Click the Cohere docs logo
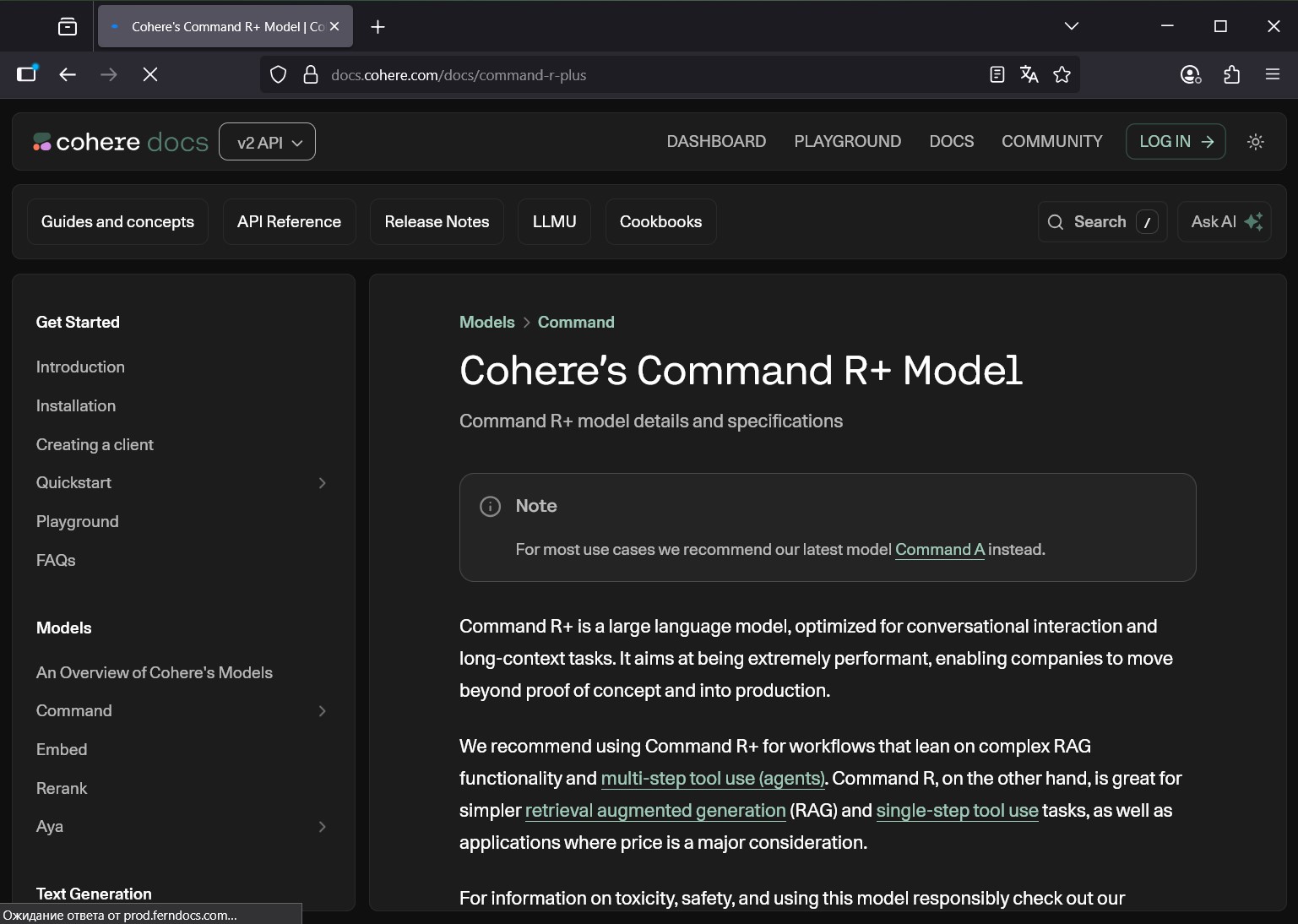Screen dimensions: 1298x924 [120, 142]
